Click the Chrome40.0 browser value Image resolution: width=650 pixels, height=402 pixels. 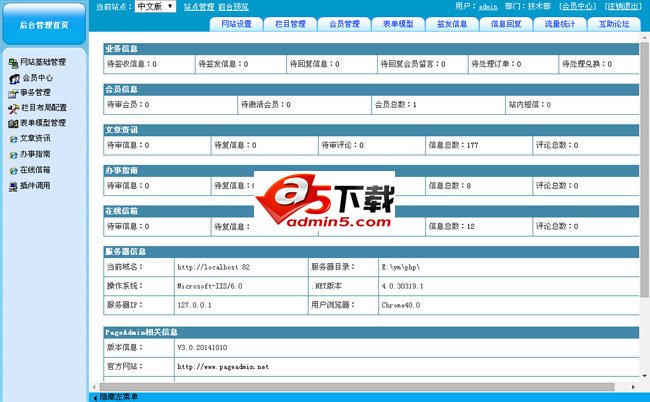(x=400, y=305)
